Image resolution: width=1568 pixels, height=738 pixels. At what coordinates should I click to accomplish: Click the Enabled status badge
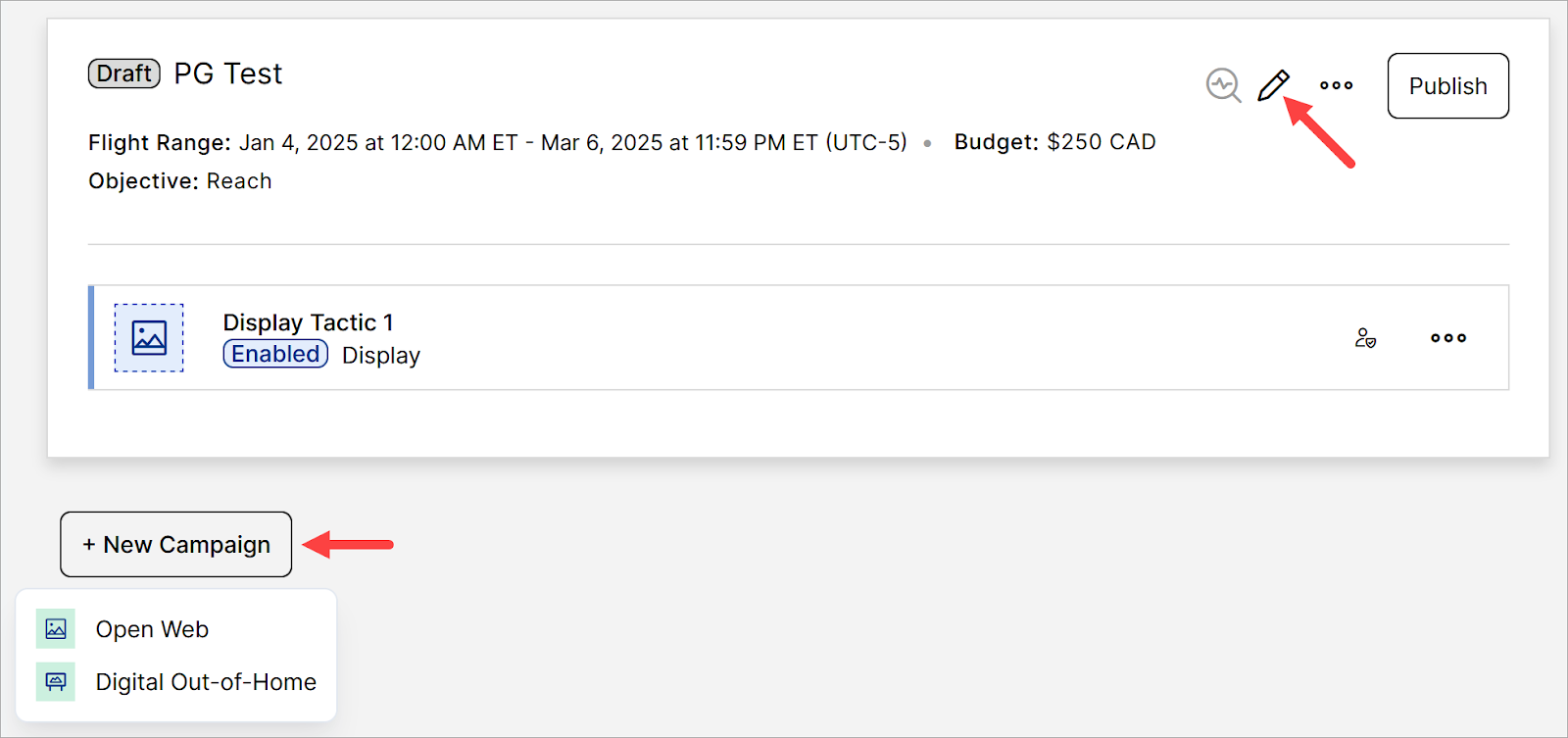point(275,354)
